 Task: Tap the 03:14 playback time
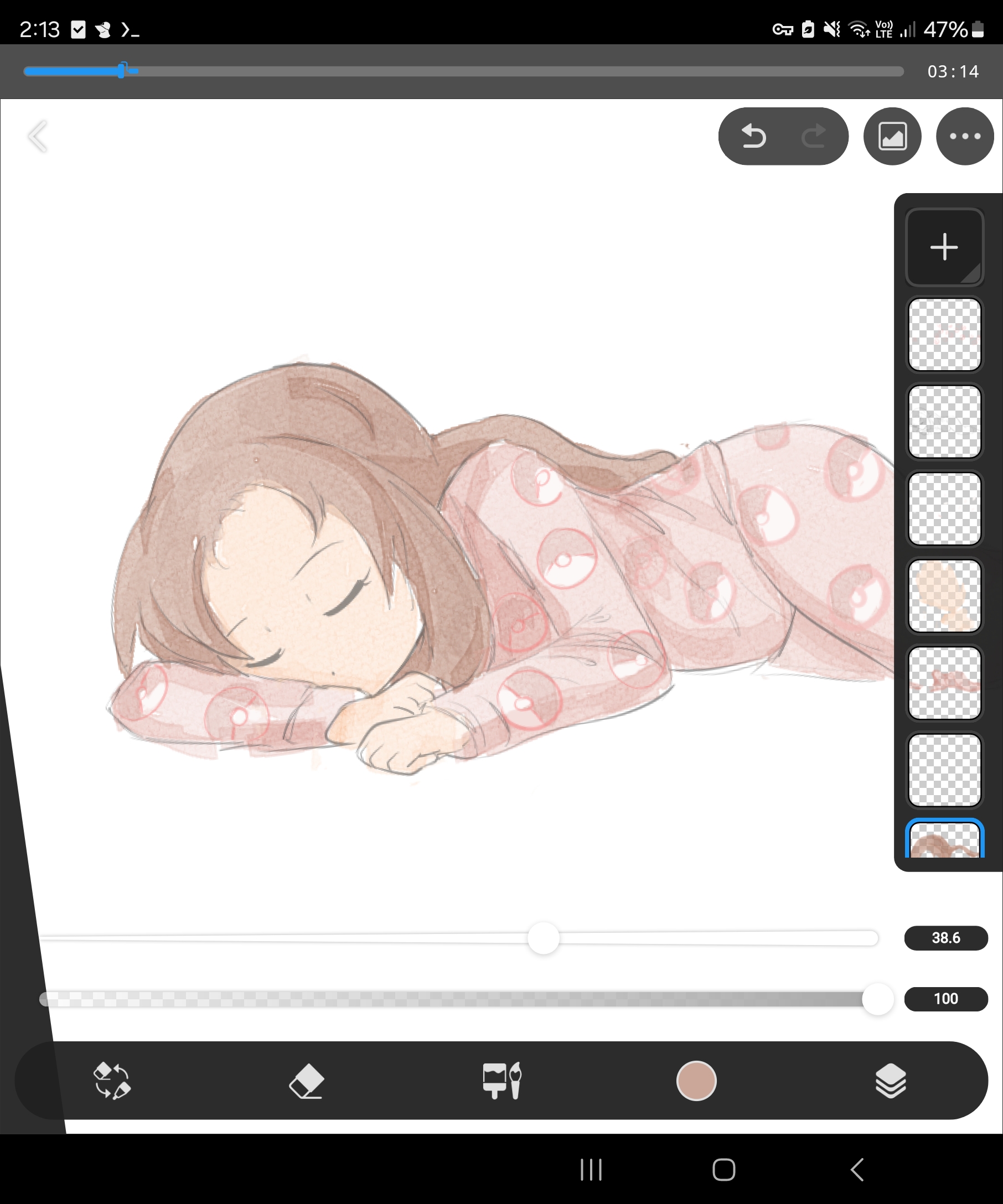[x=953, y=71]
